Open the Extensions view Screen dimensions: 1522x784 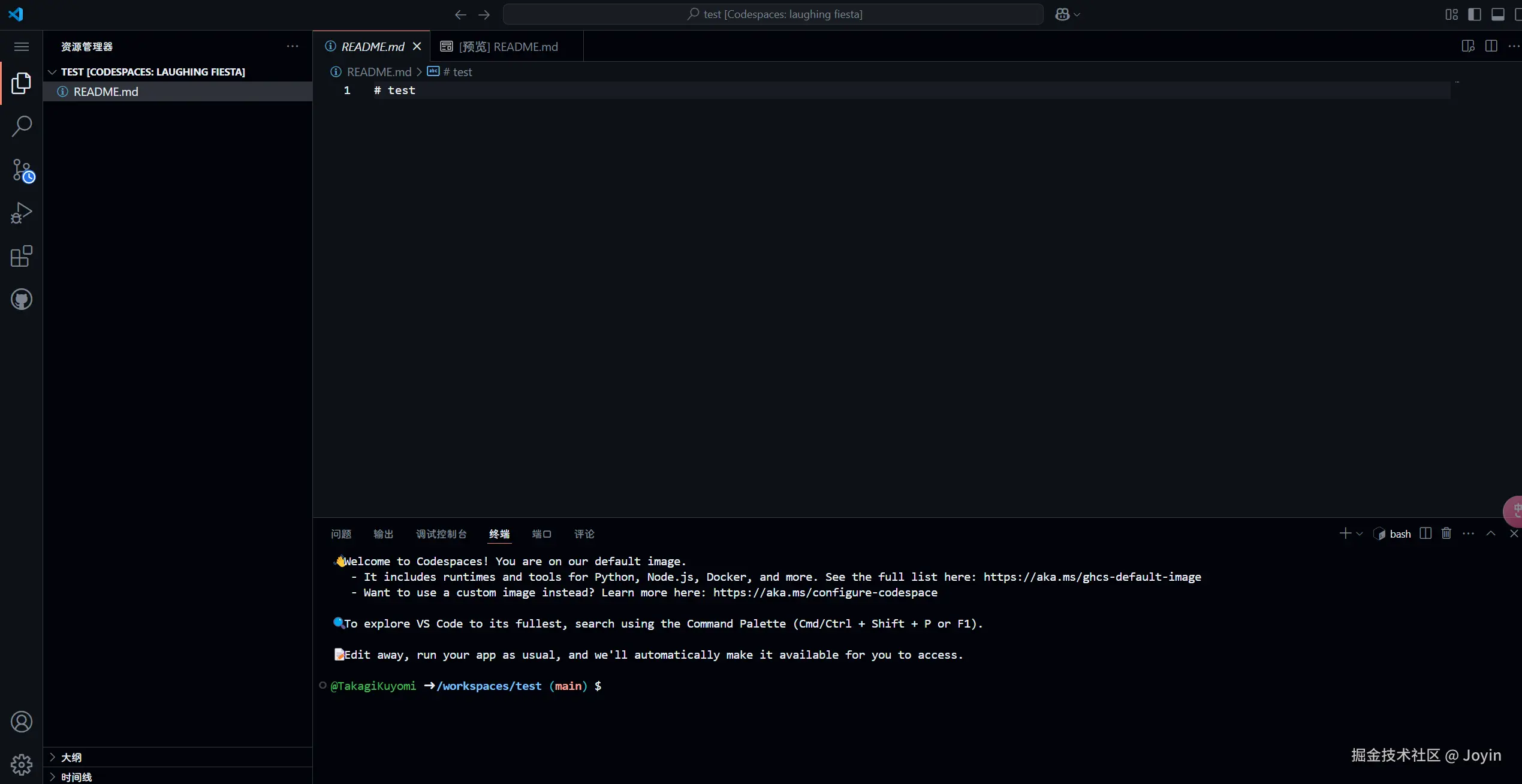pos(22,256)
